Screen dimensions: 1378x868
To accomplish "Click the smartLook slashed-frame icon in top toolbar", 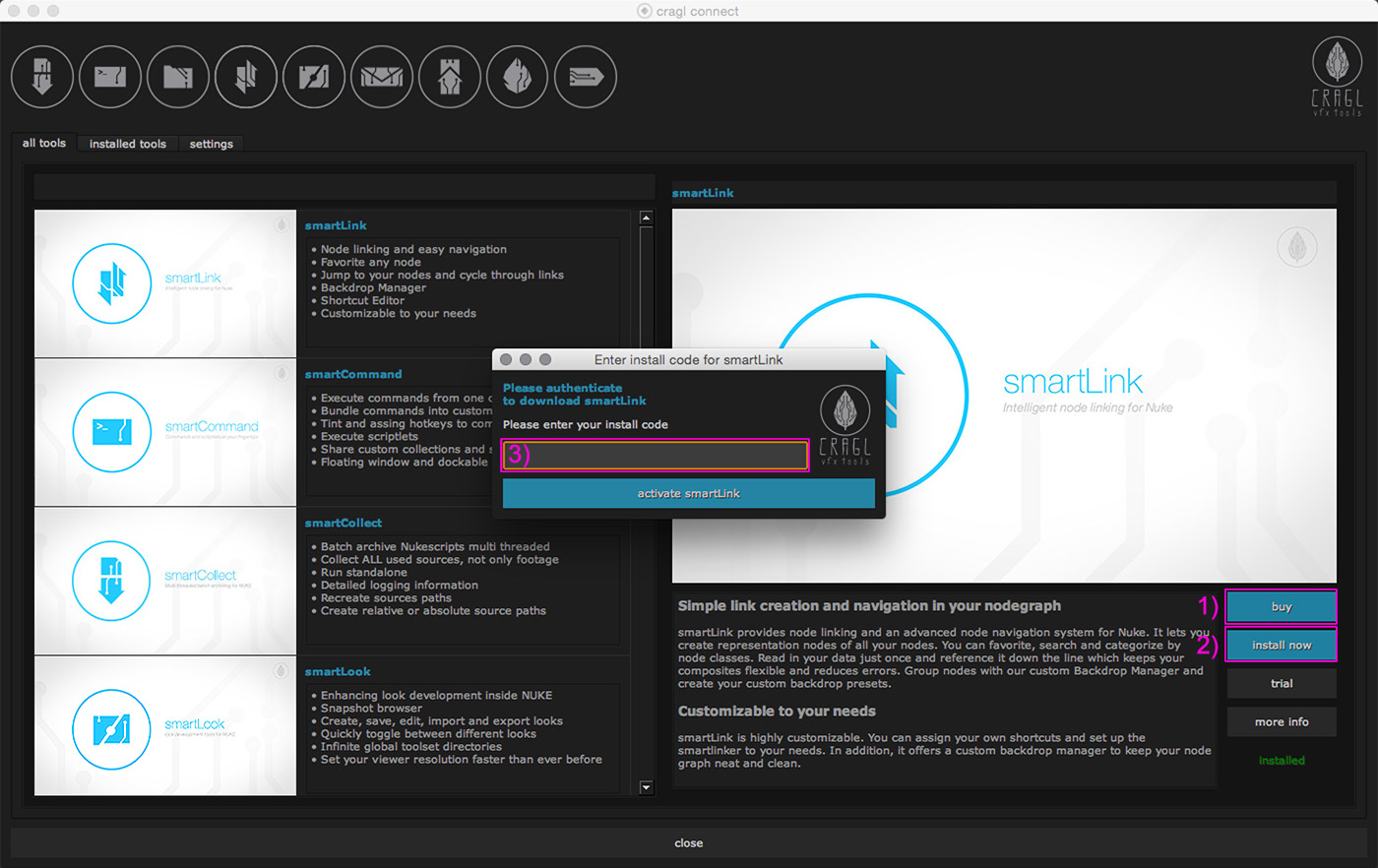I will tap(314, 77).
